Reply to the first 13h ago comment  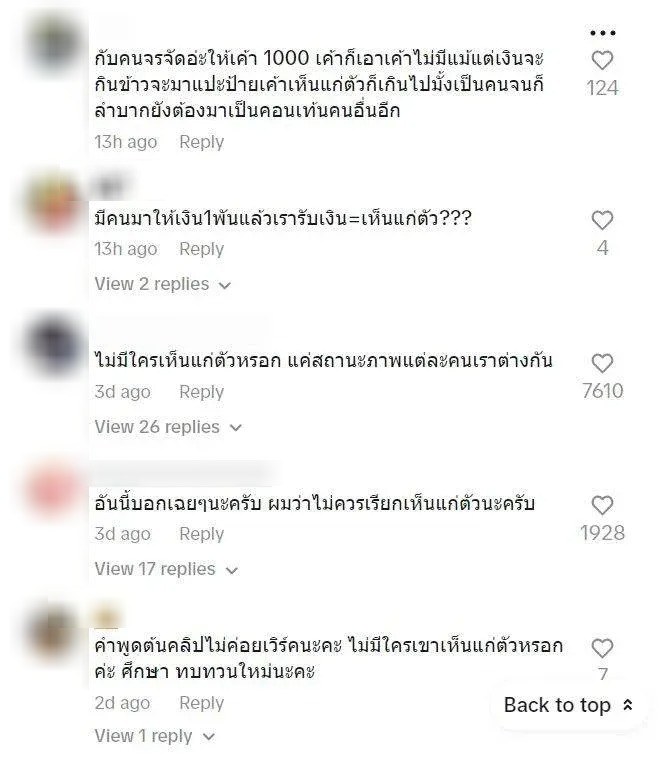click(202, 142)
